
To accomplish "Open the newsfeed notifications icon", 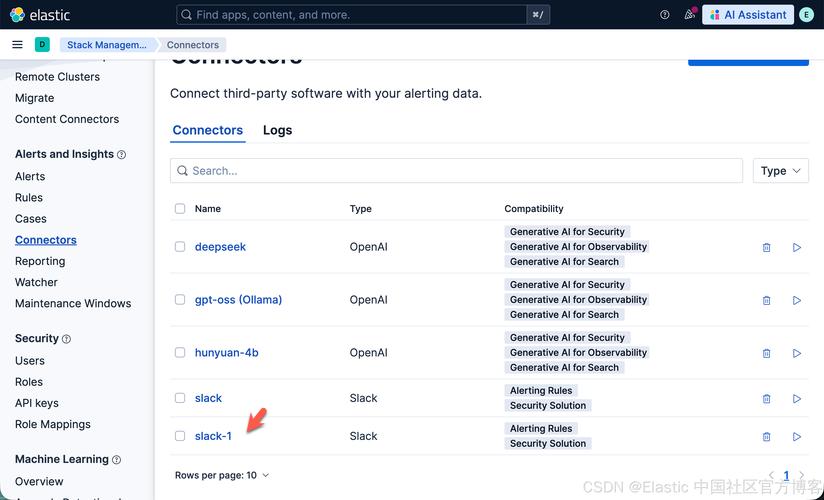I will pyautogui.click(x=690, y=15).
